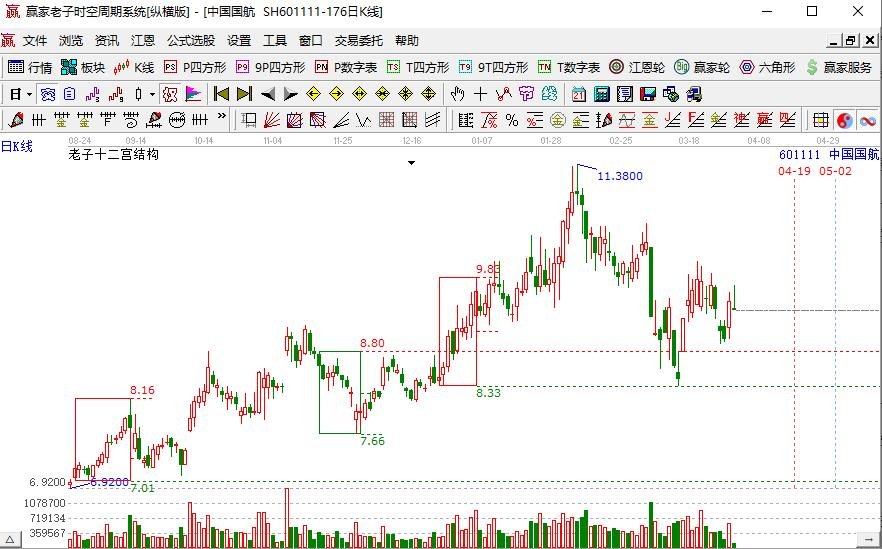Open the 9T四方形 tool
882x549 pixels.
click(x=493, y=68)
